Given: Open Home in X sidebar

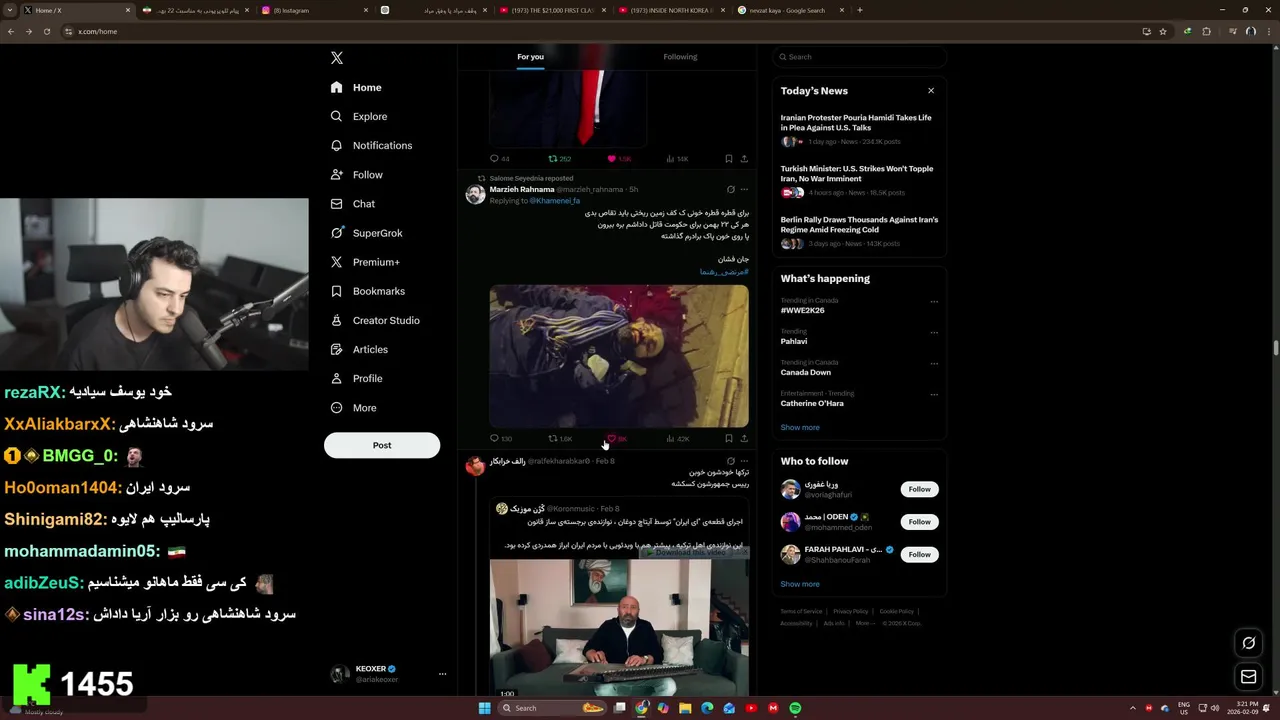Looking at the screenshot, I should coord(356,88).
